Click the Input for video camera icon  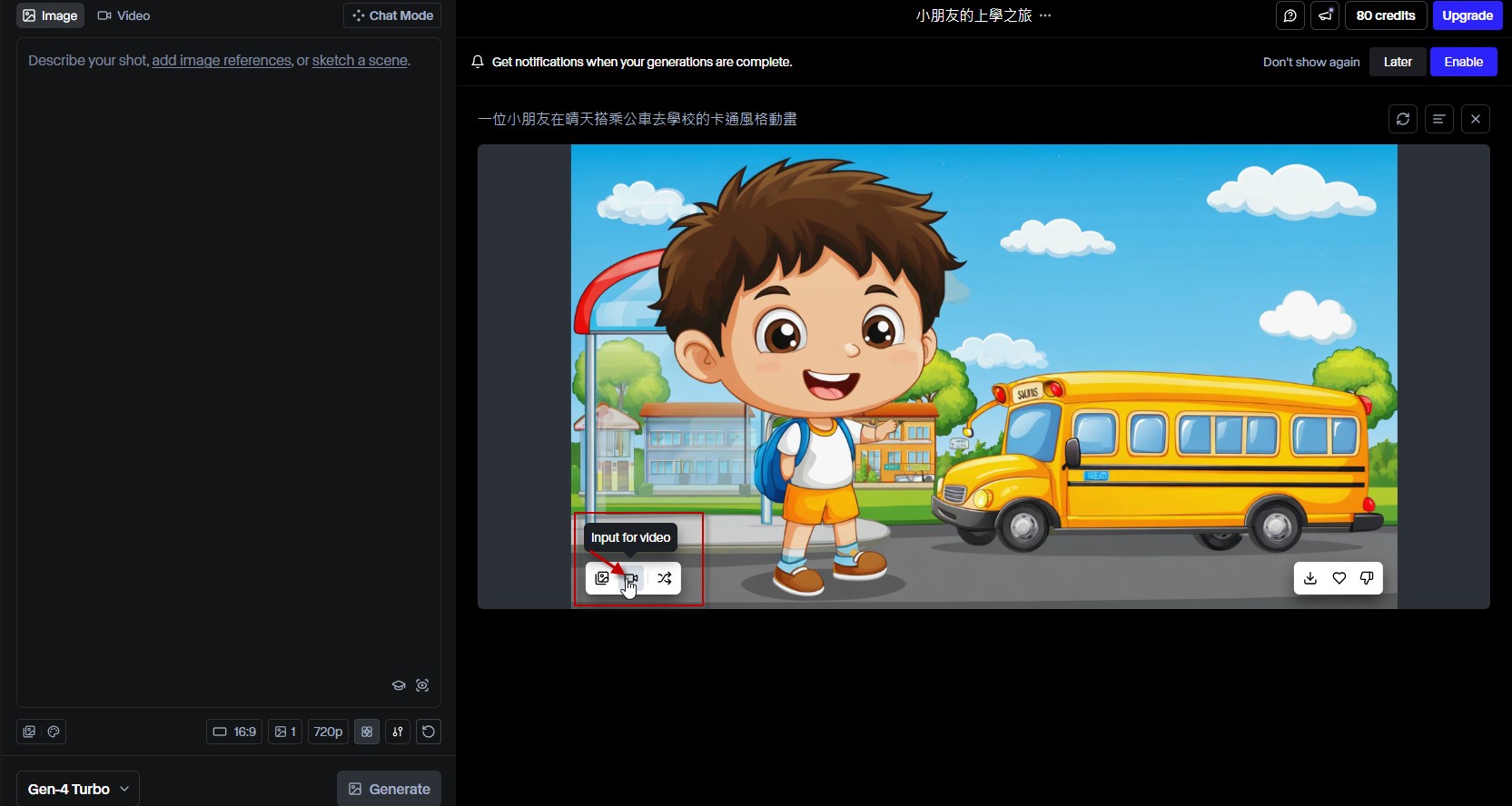point(631,578)
